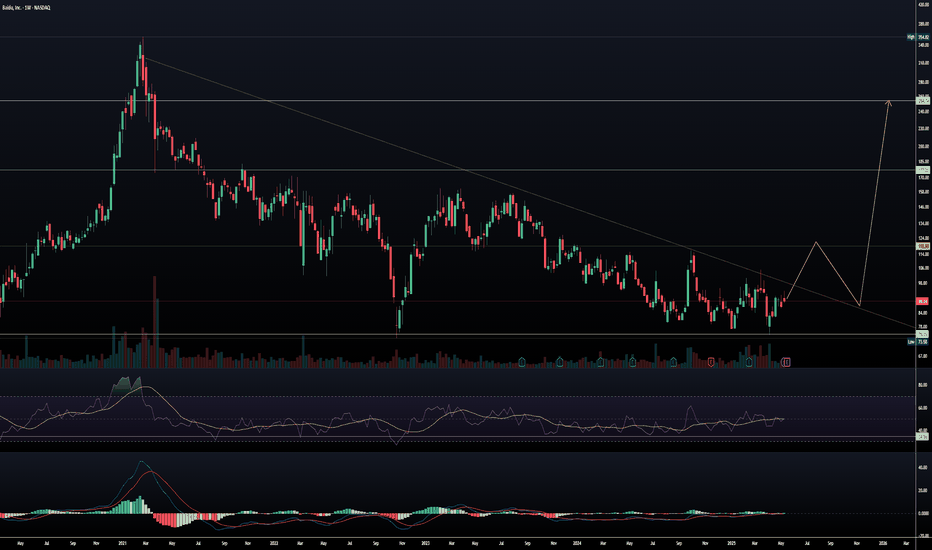
Task: Click the Low 73.58 price label
Action: (918, 342)
